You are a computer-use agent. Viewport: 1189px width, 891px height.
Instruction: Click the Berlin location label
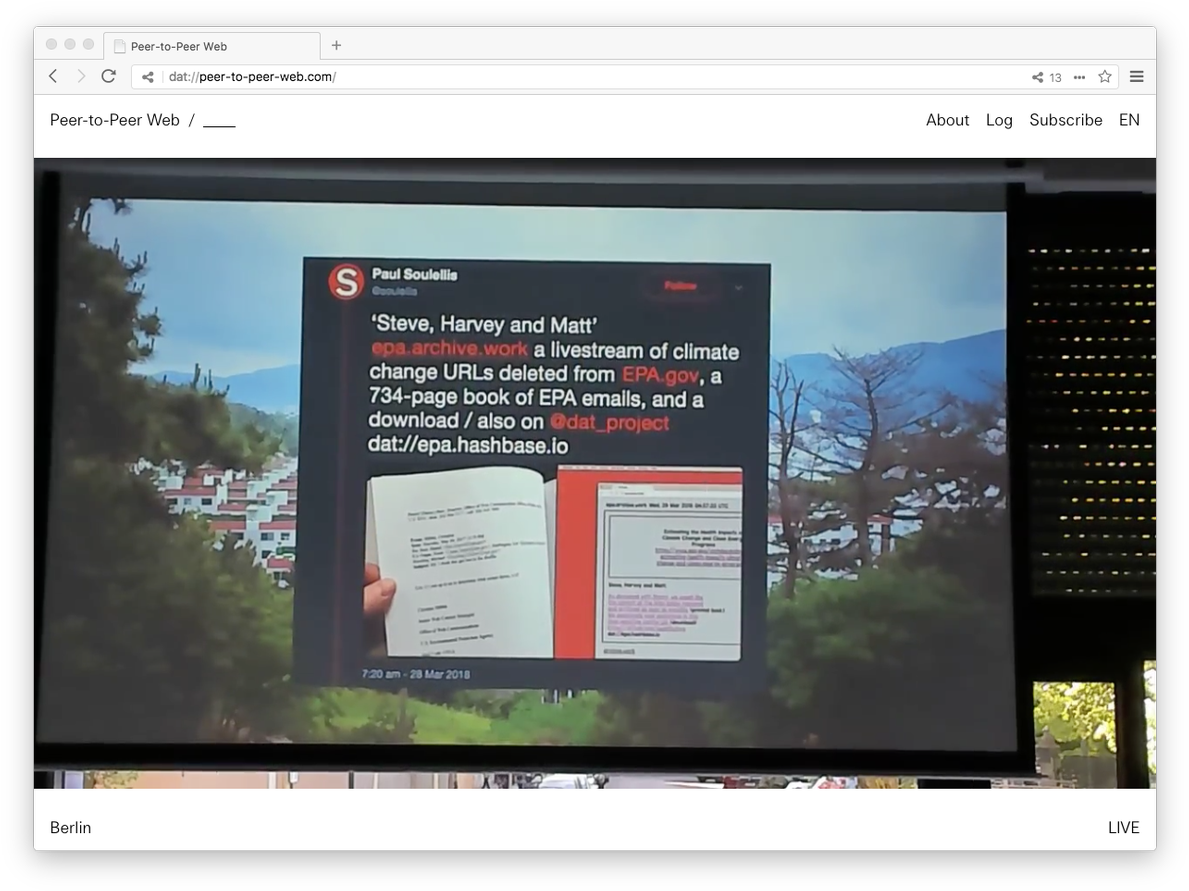click(x=71, y=827)
